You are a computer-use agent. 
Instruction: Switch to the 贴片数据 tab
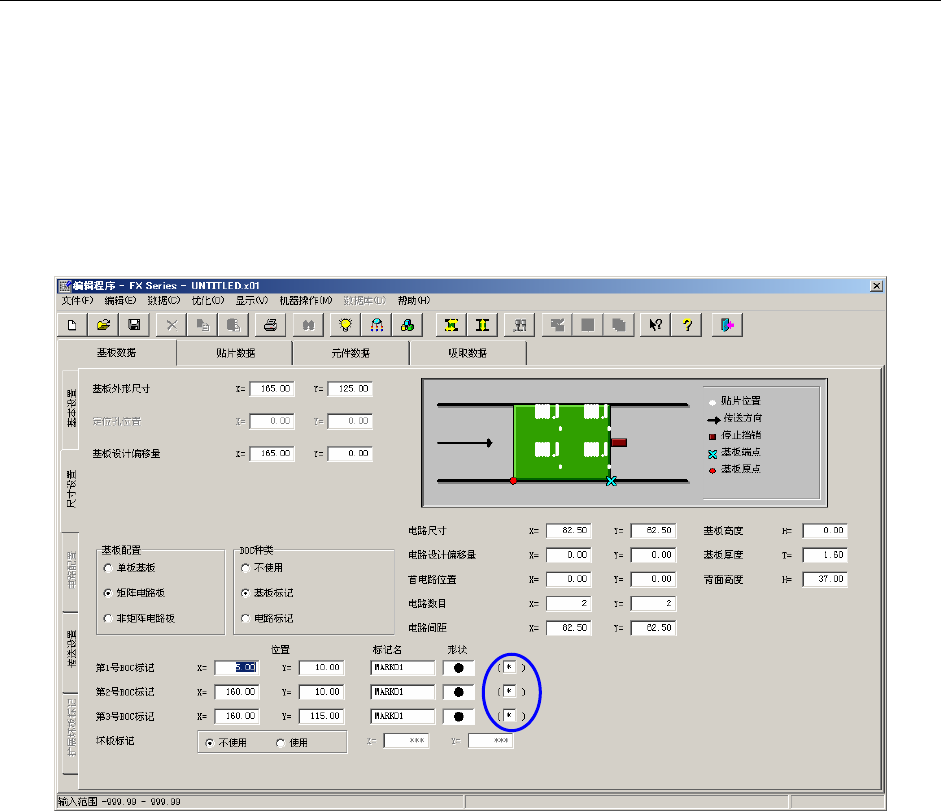(234, 353)
